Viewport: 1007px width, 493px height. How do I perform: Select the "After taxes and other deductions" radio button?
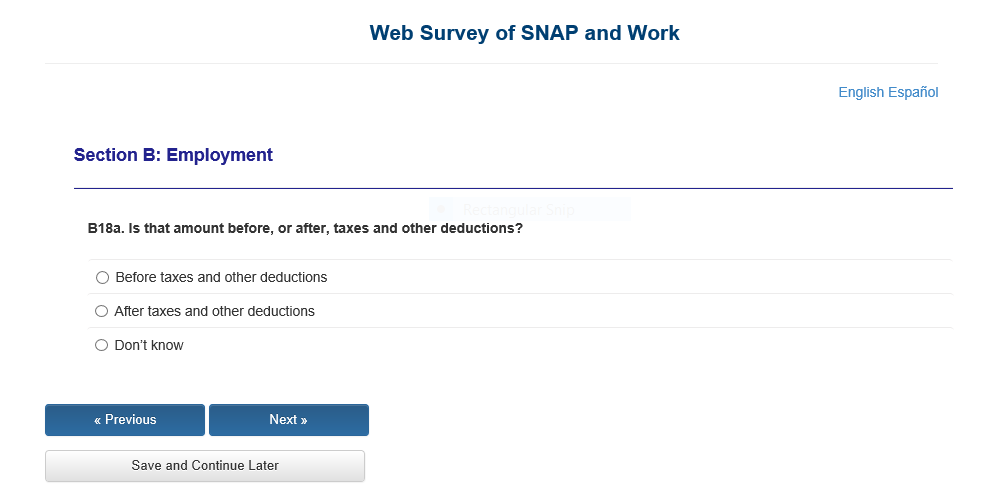point(101,311)
